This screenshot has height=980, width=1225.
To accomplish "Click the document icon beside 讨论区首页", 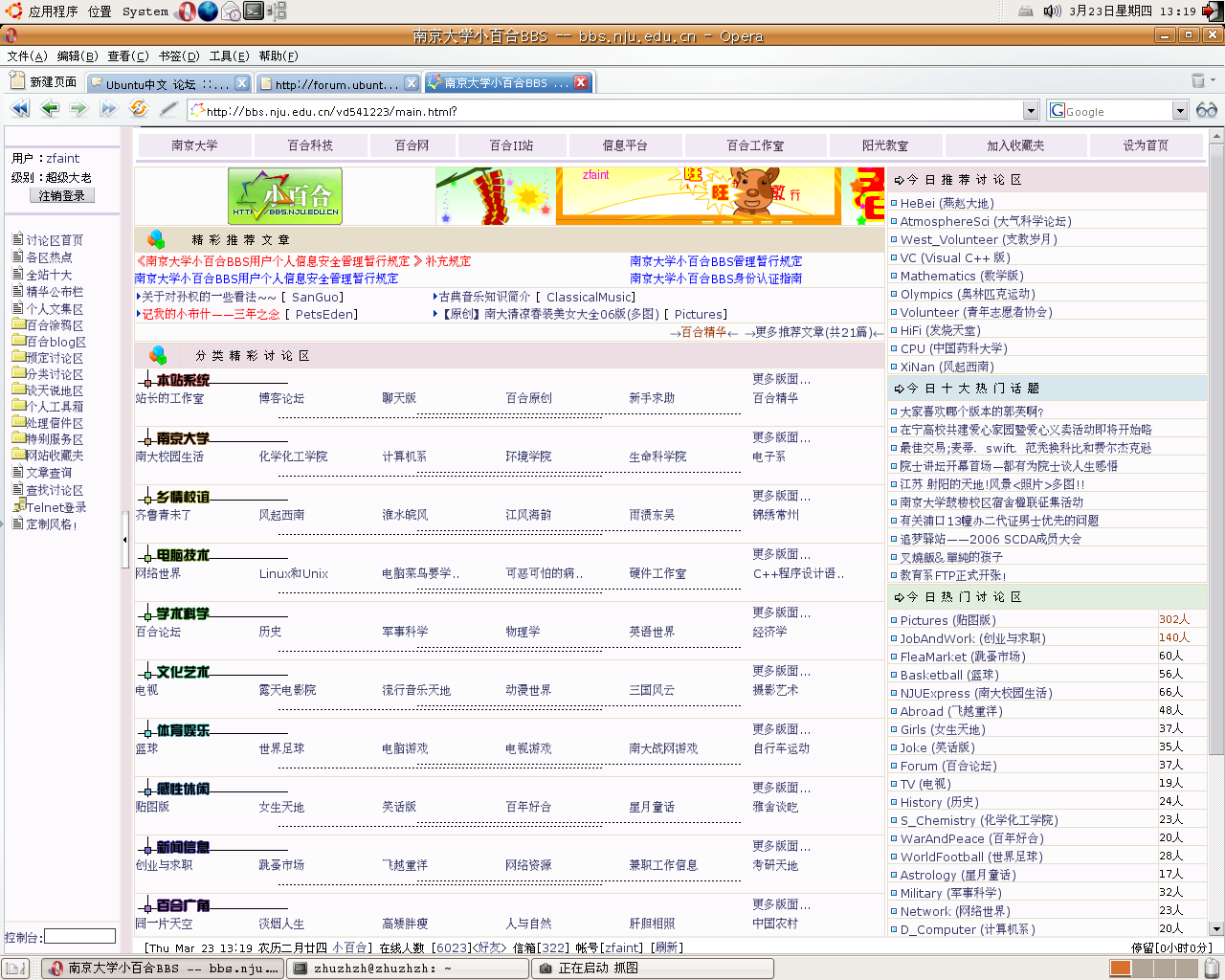I will [17, 239].
